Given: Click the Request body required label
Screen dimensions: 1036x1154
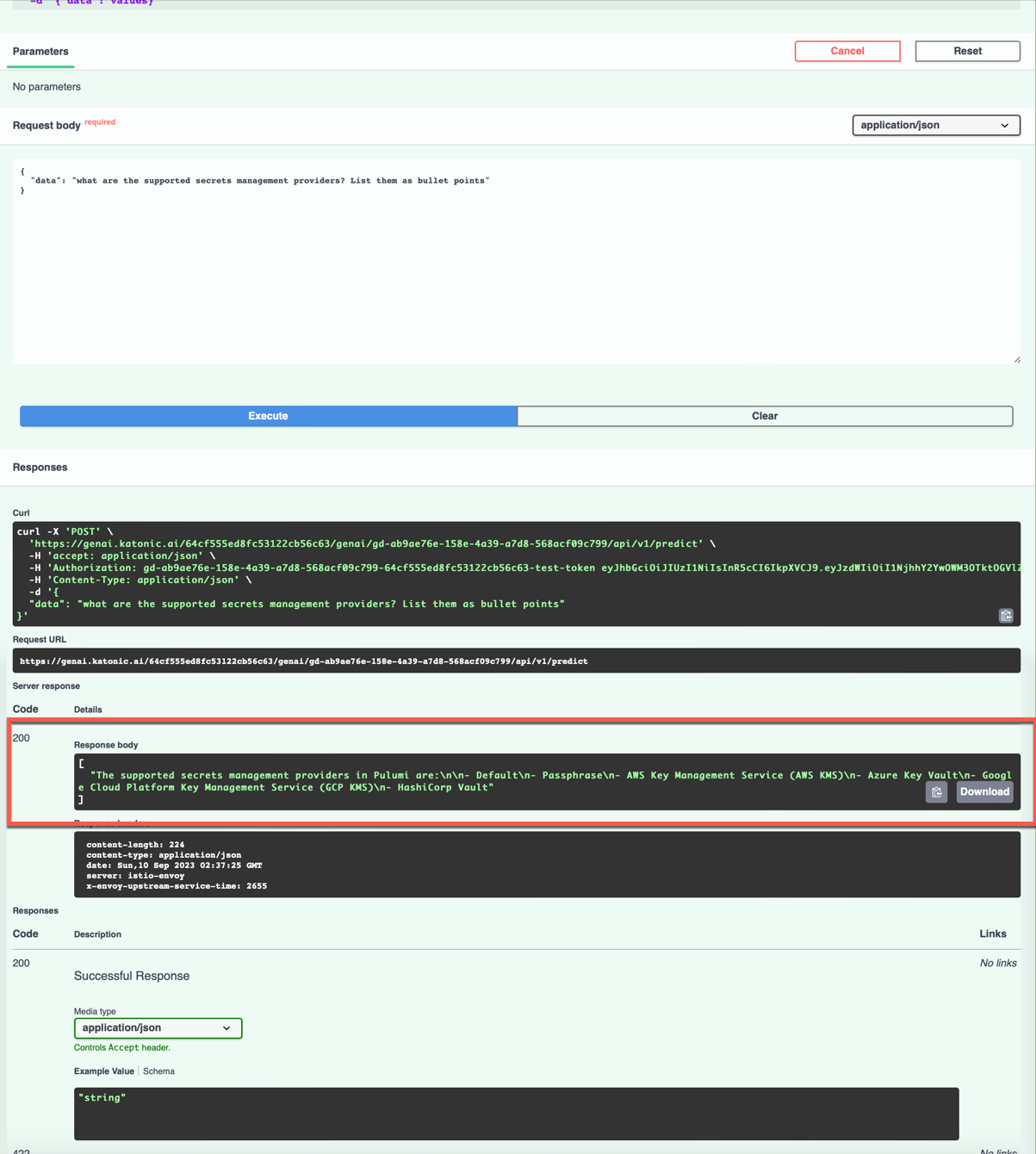Looking at the screenshot, I should 64,125.
